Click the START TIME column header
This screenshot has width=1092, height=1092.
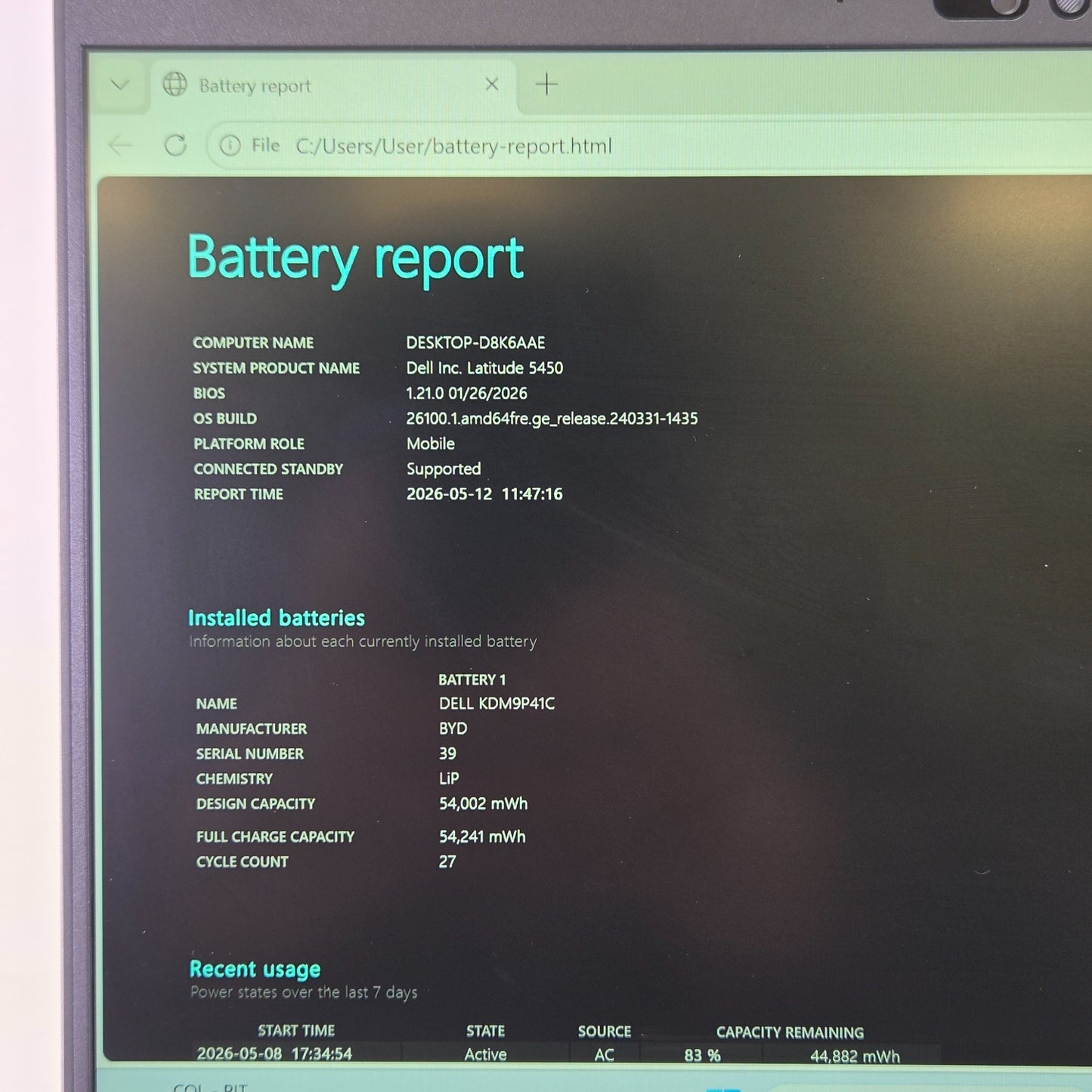[296, 1031]
